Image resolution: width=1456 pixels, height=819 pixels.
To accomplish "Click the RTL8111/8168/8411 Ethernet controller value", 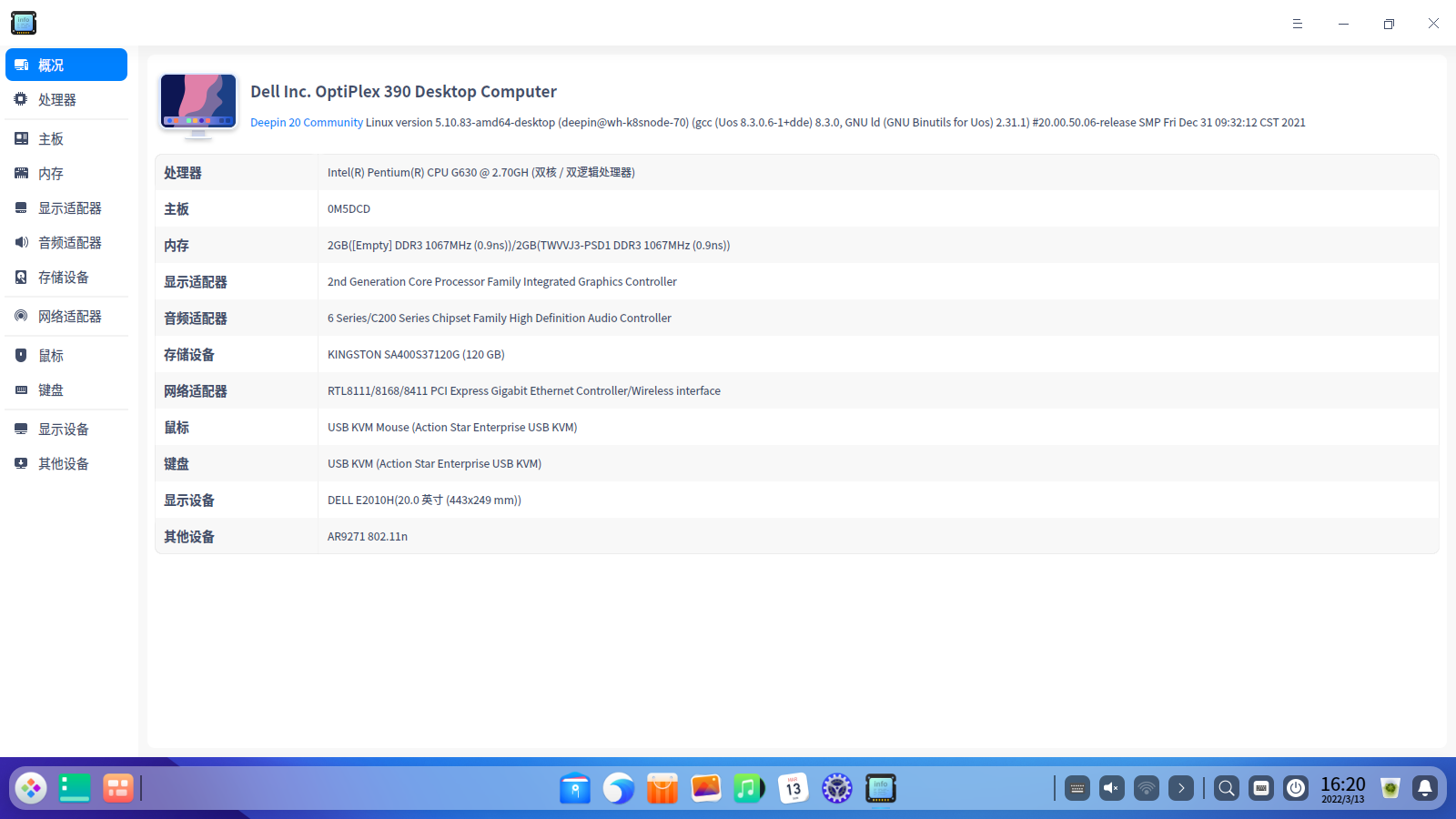I will (x=524, y=390).
